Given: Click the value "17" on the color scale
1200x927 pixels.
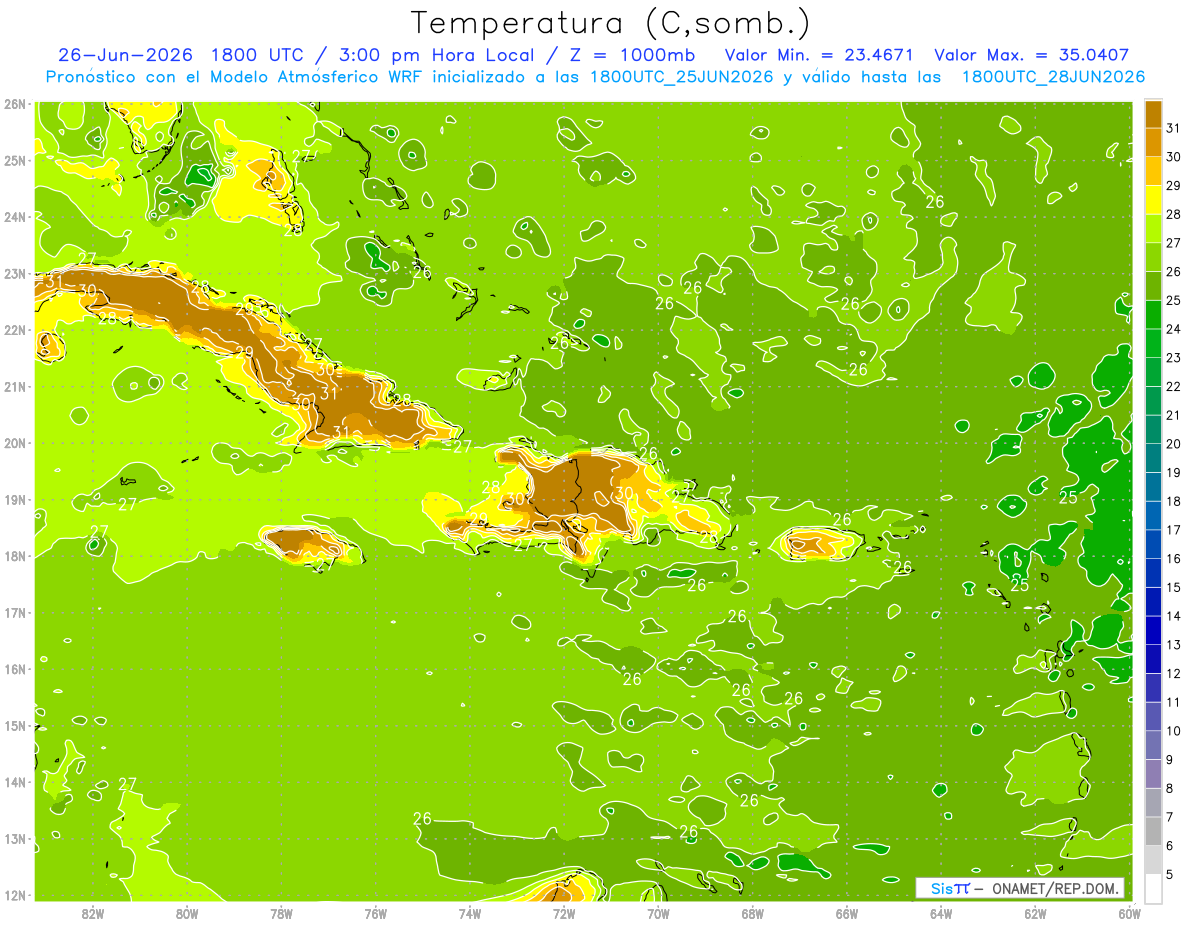Looking at the screenshot, I should [x=1174, y=530].
